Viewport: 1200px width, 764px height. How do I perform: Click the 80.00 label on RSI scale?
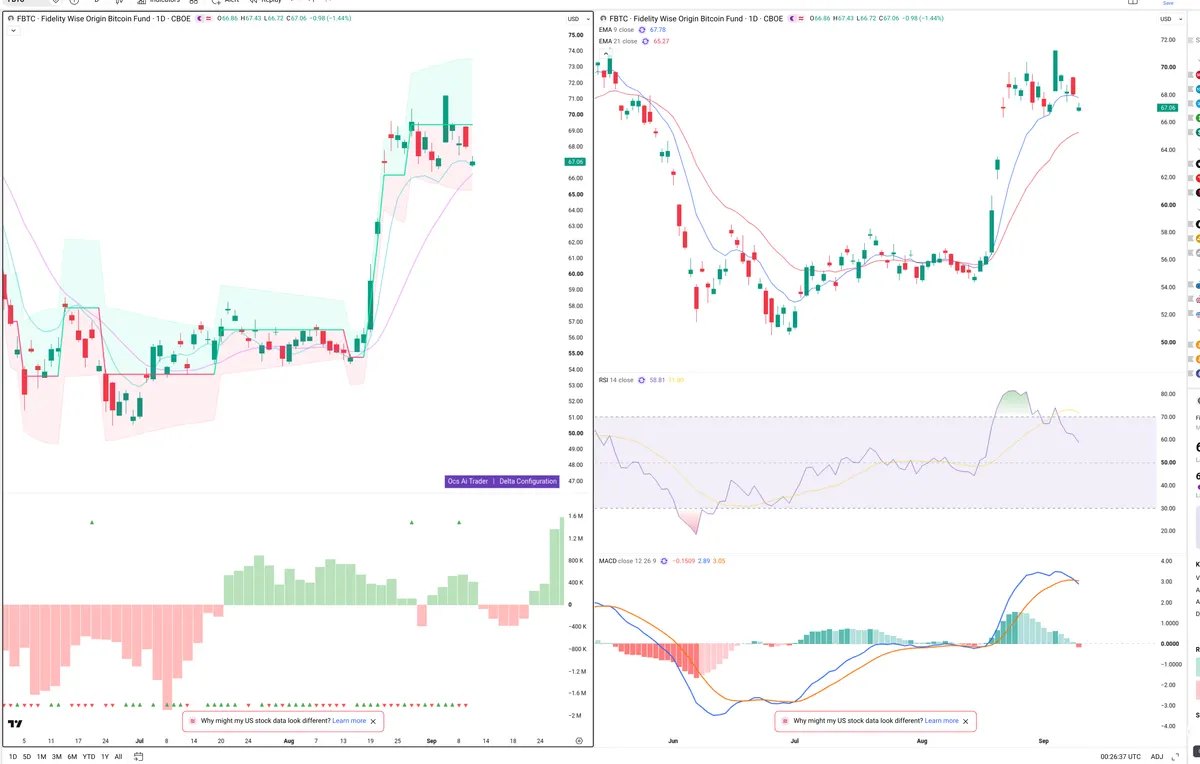(1167, 394)
